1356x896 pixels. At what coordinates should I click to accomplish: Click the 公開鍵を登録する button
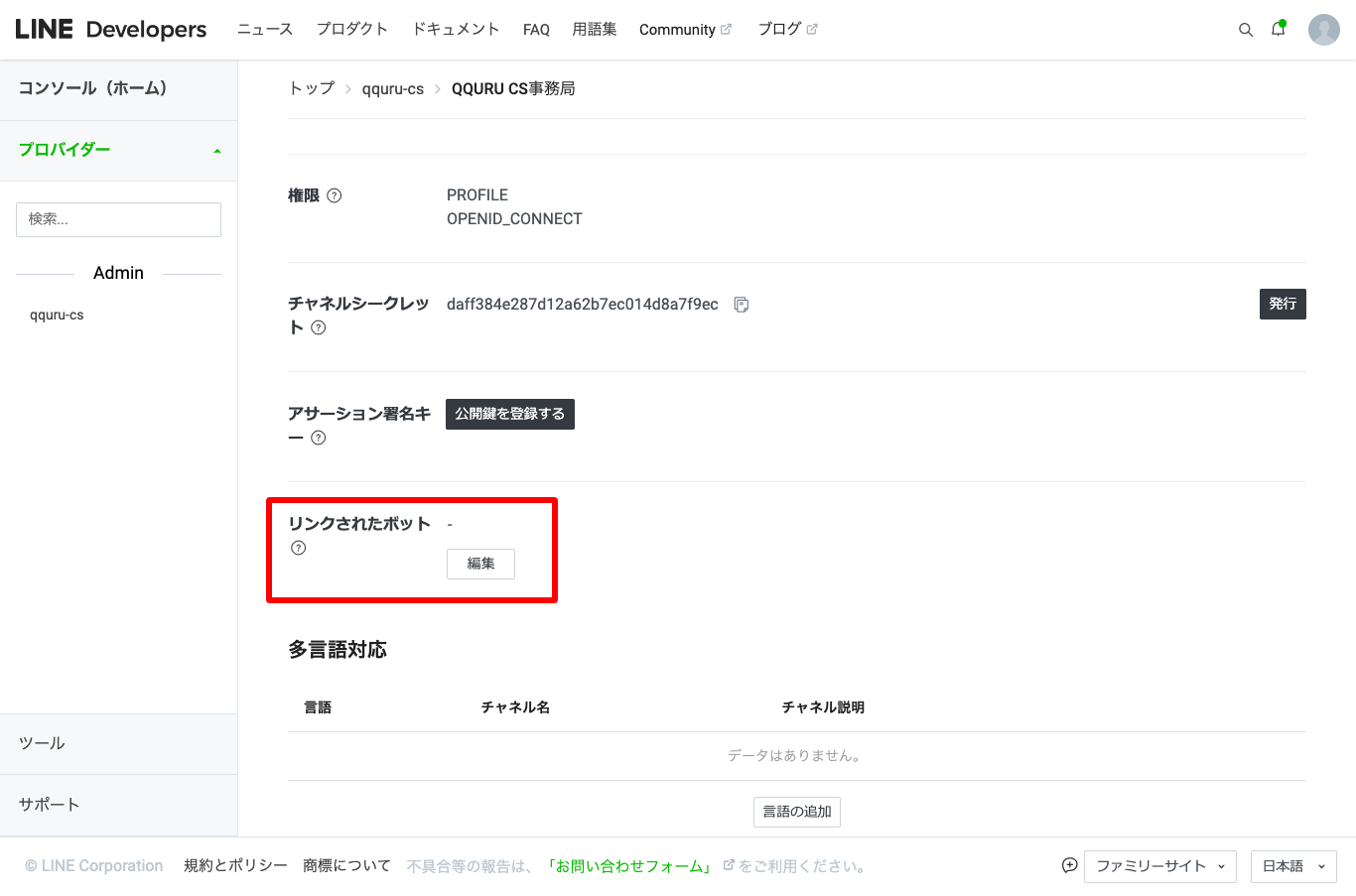tap(509, 414)
